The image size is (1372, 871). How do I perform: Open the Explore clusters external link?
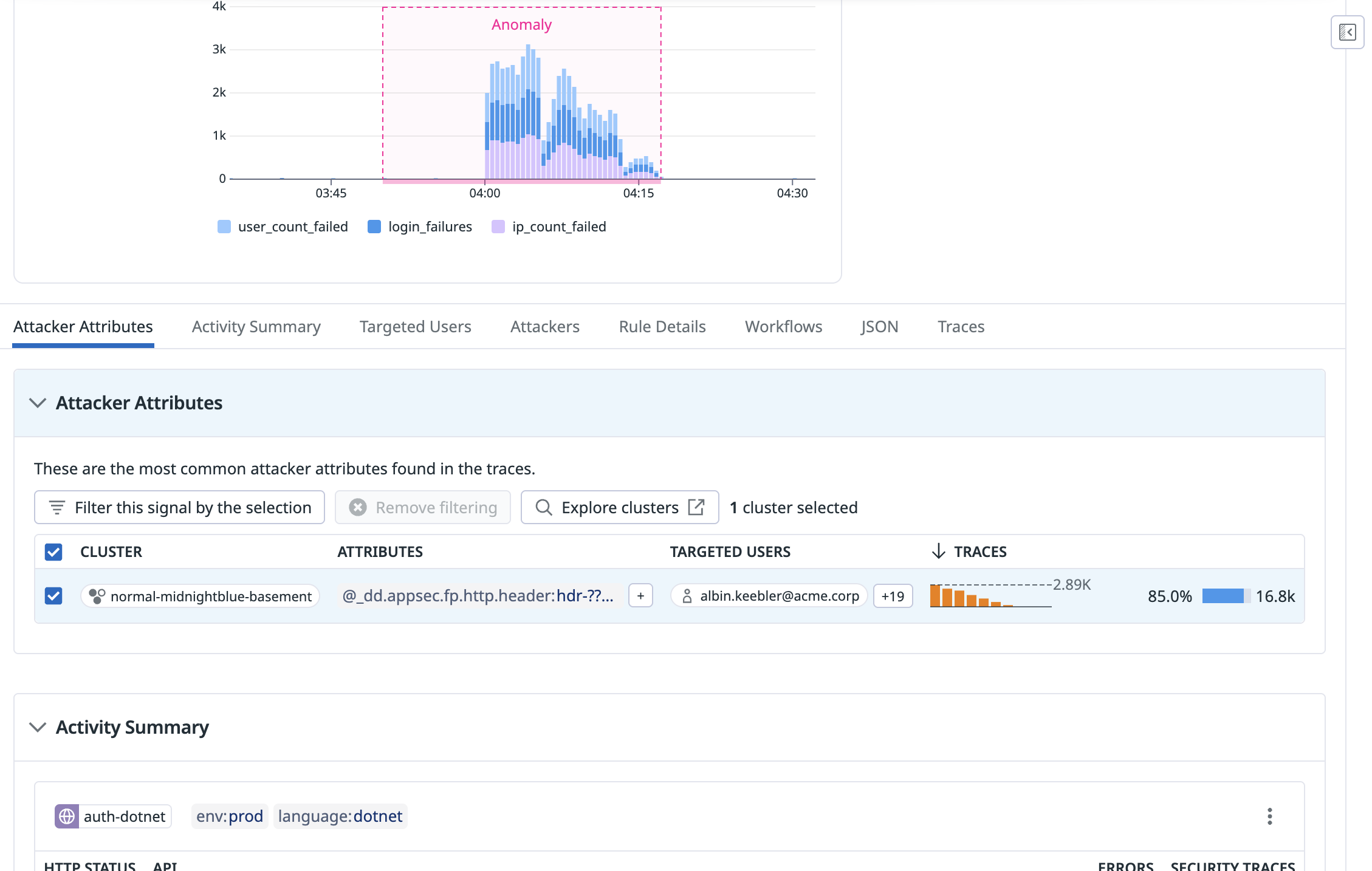[x=620, y=507]
